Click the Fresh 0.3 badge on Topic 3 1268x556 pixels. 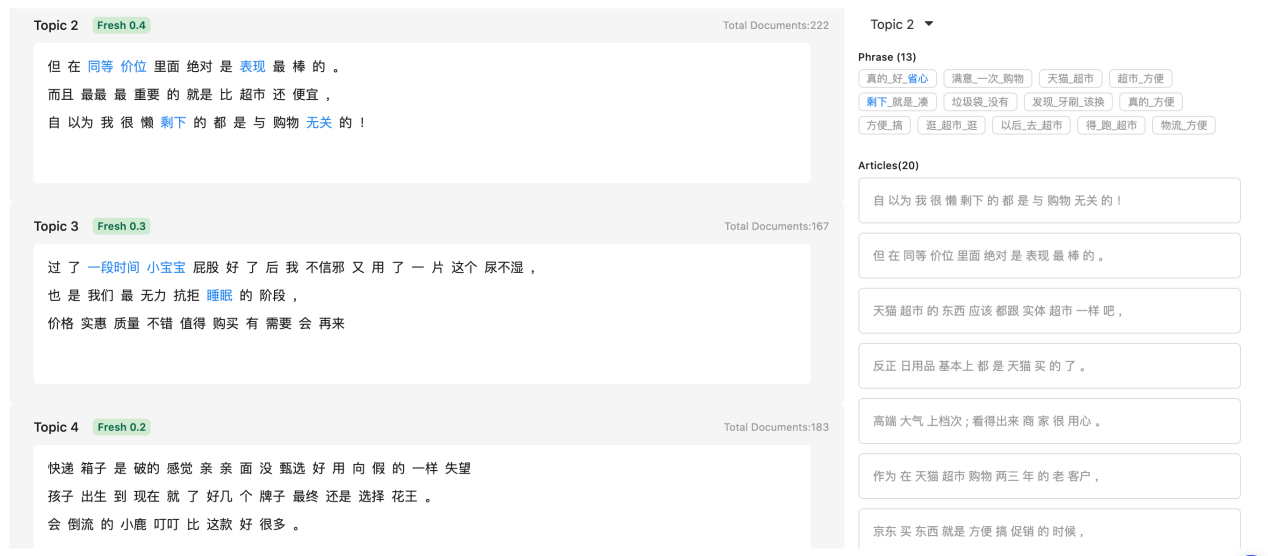[x=121, y=226]
